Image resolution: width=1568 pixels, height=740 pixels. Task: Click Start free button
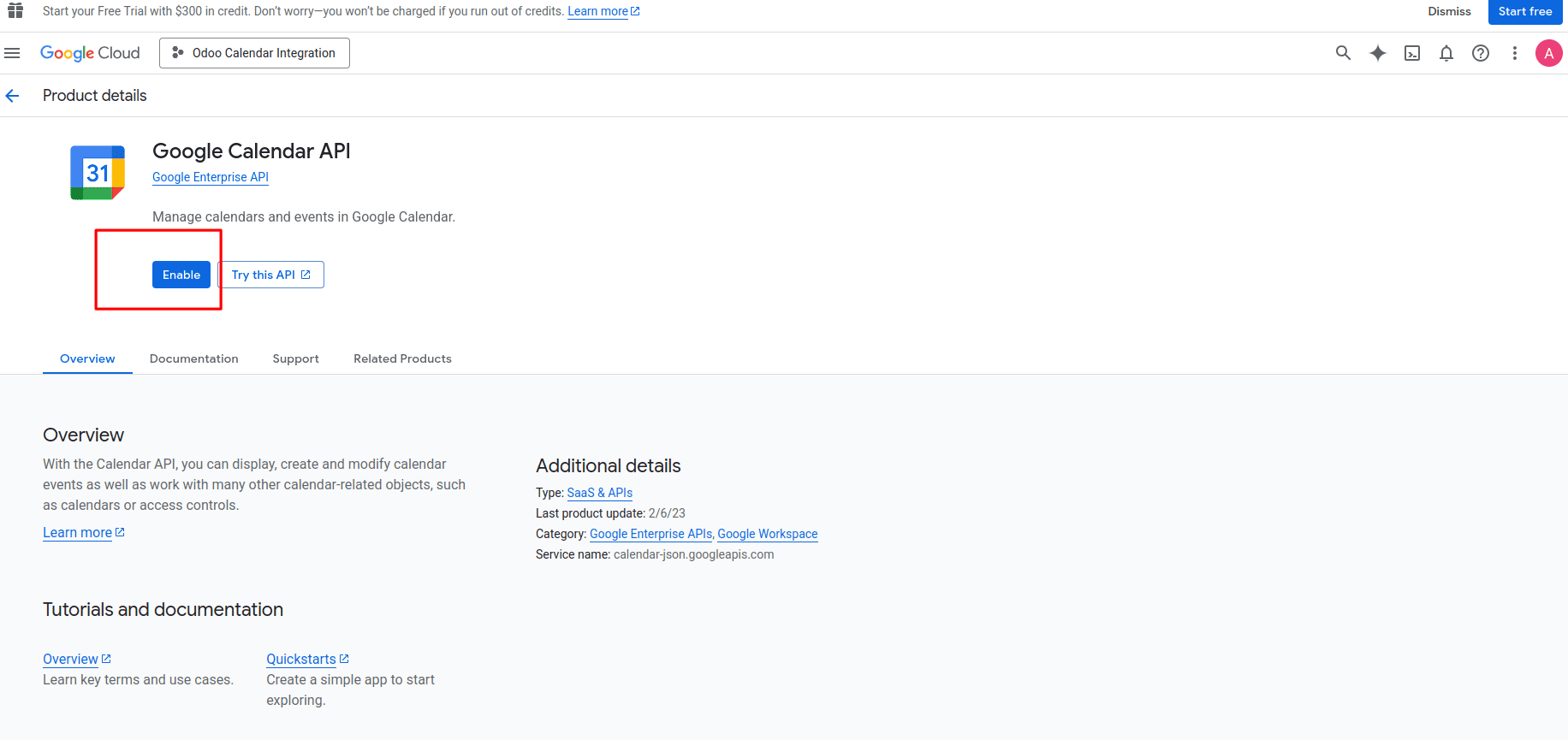click(x=1524, y=12)
